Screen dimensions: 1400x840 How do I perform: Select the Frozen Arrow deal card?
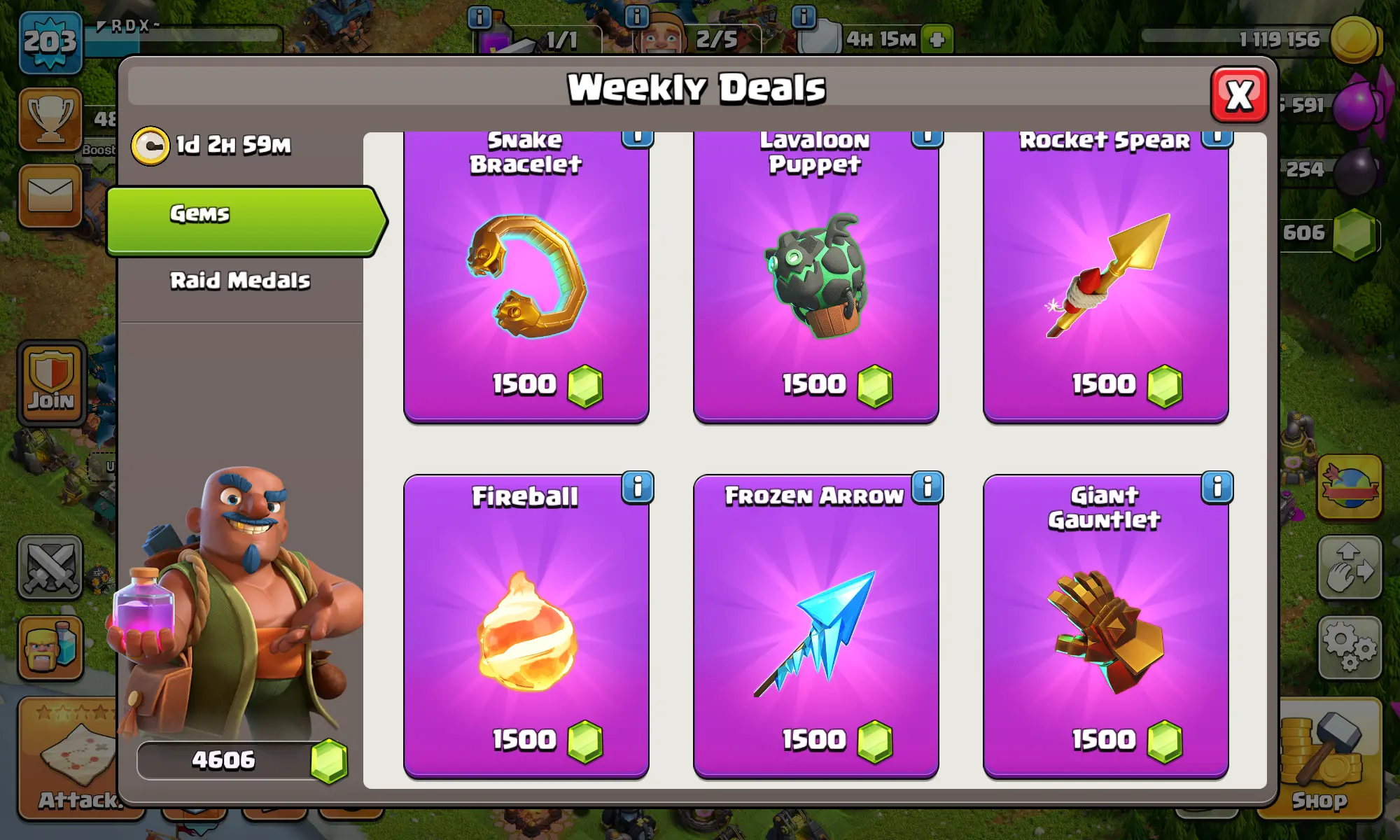coord(816,626)
